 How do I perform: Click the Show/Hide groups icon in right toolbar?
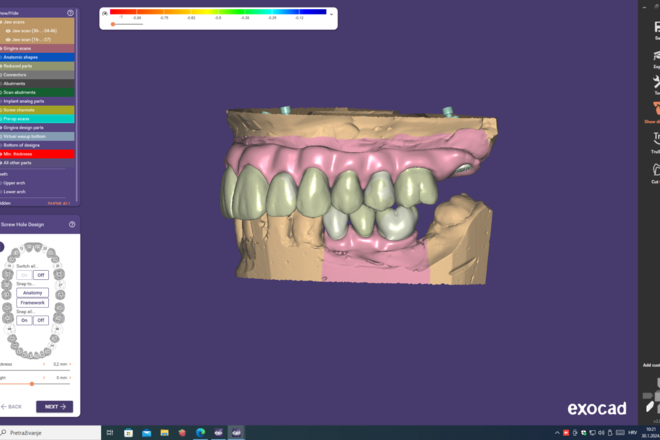click(x=655, y=110)
